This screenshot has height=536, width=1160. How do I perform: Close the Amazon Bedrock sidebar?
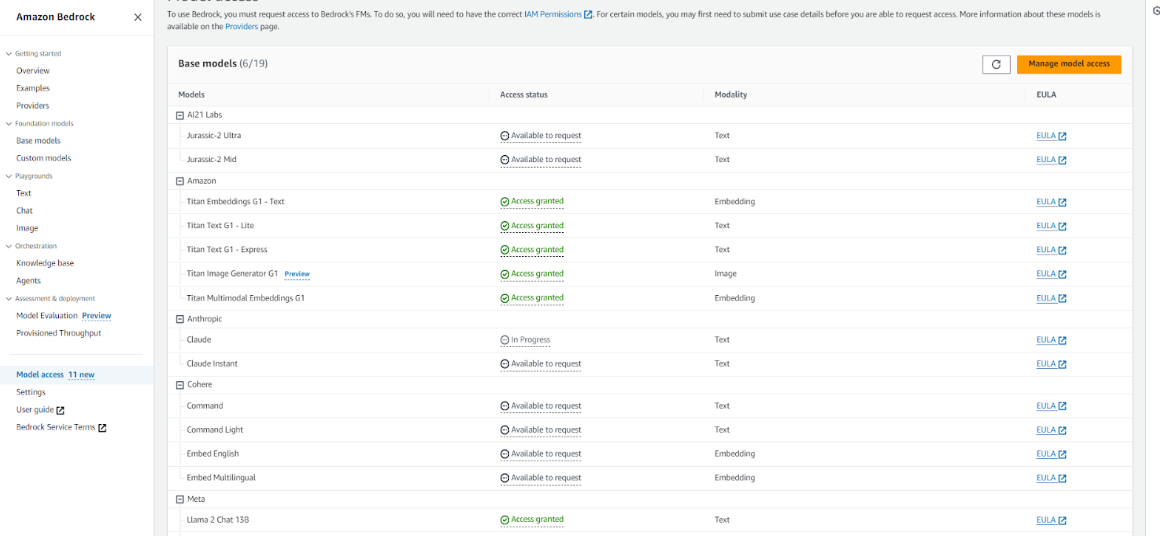pyautogui.click(x=137, y=17)
